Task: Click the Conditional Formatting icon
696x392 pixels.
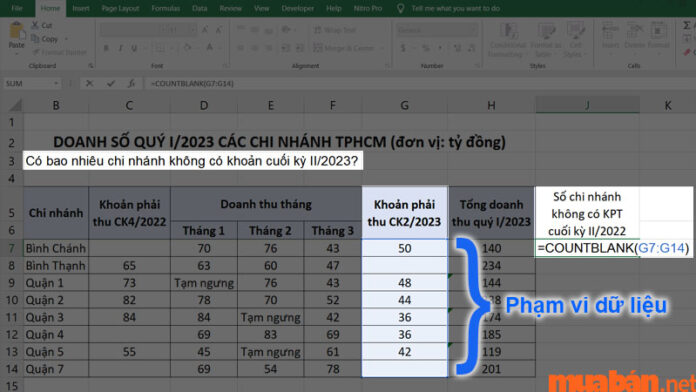Action: click(508, 32)
